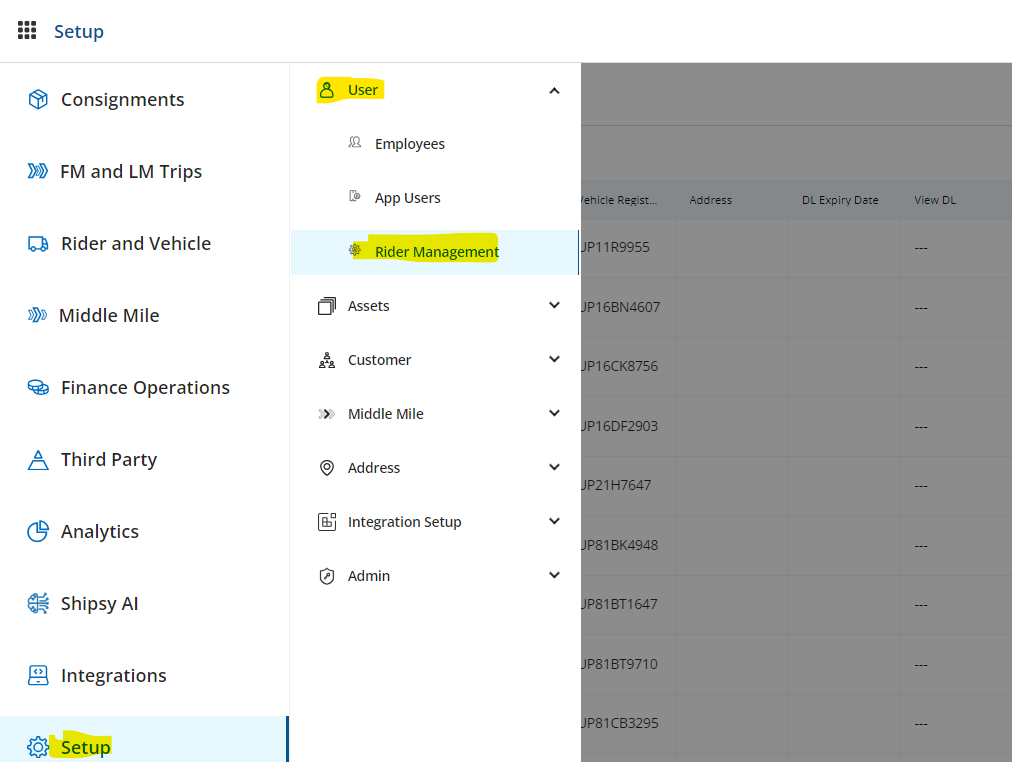Viewport: 1012px width, 762px height.
Task: Click the Integrations icon in sidebar
Action: [x=38, y=675]
